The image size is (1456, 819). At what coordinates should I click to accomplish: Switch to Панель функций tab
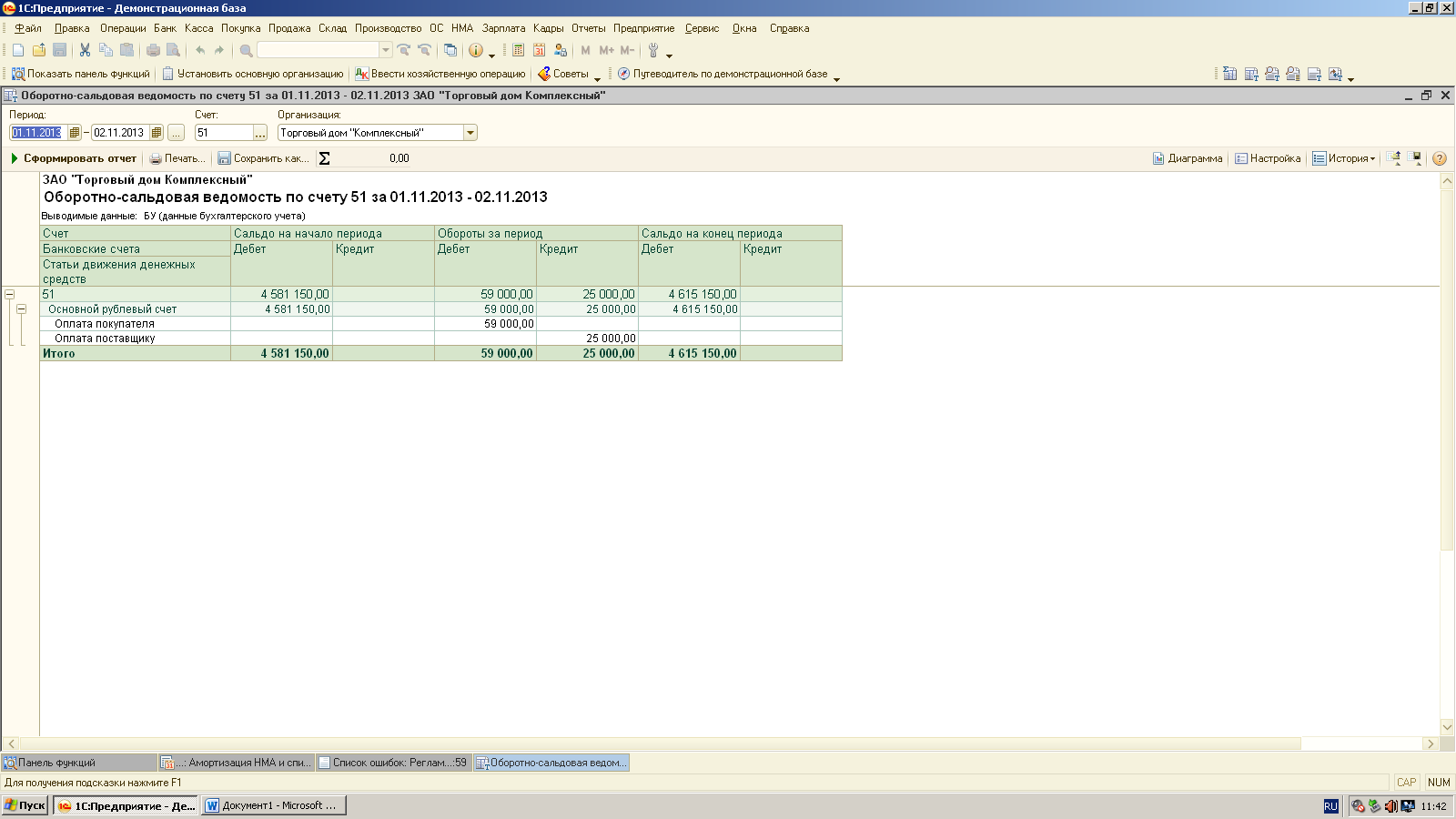(79, 763)
